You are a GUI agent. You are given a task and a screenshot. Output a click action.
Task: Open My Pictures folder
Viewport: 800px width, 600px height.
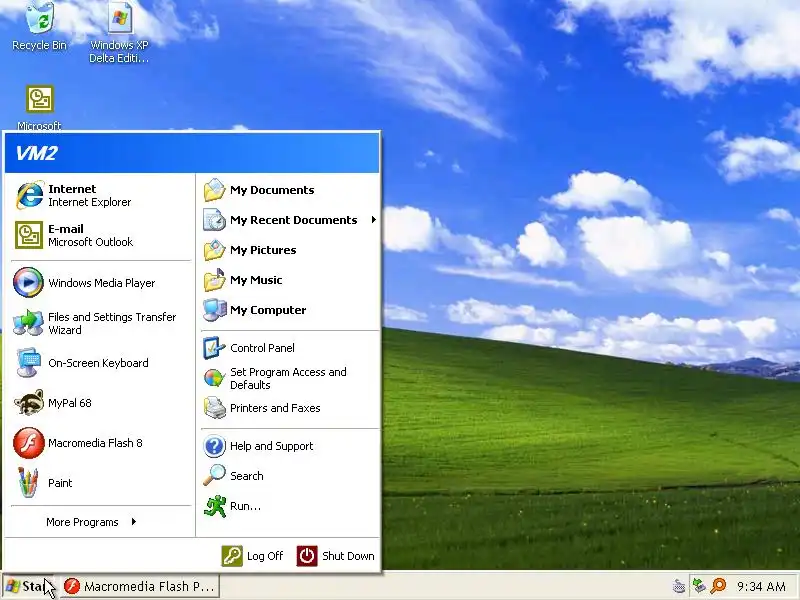coord(290,250)
